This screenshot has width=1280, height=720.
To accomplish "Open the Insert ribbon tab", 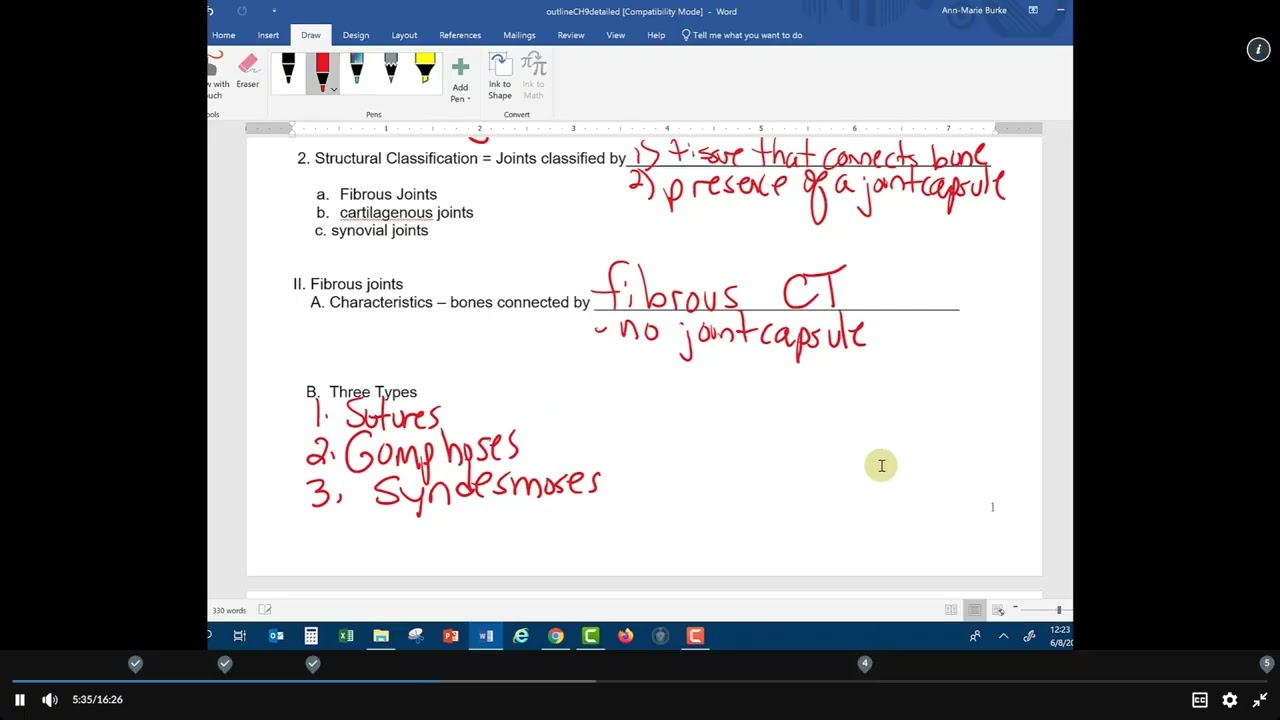I will [x=268, y=35].
